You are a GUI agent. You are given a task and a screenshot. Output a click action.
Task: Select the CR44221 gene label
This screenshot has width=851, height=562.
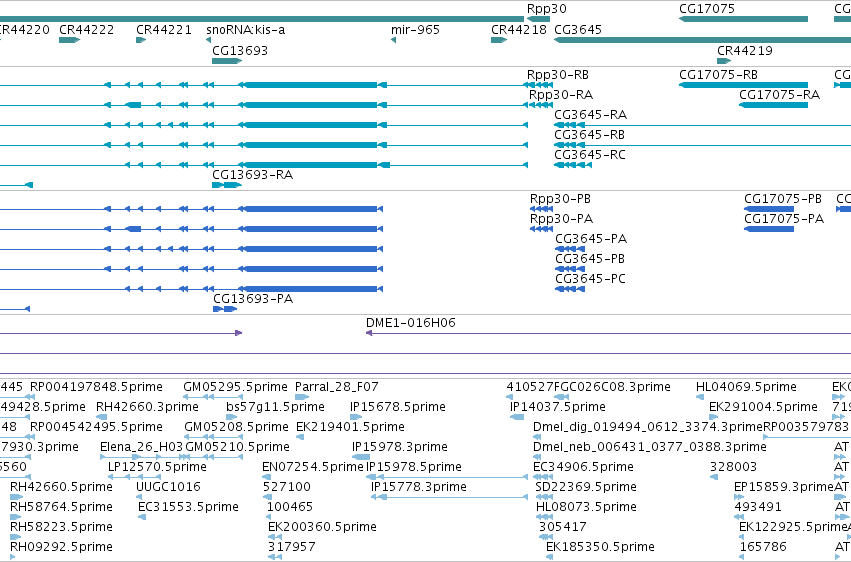(x=164, y=29)
